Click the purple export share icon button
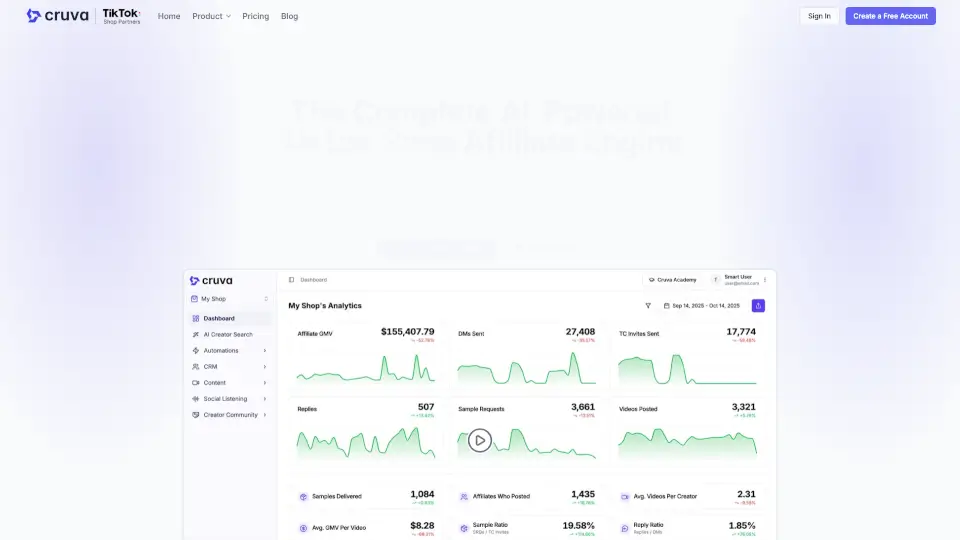 pos(758,306)
